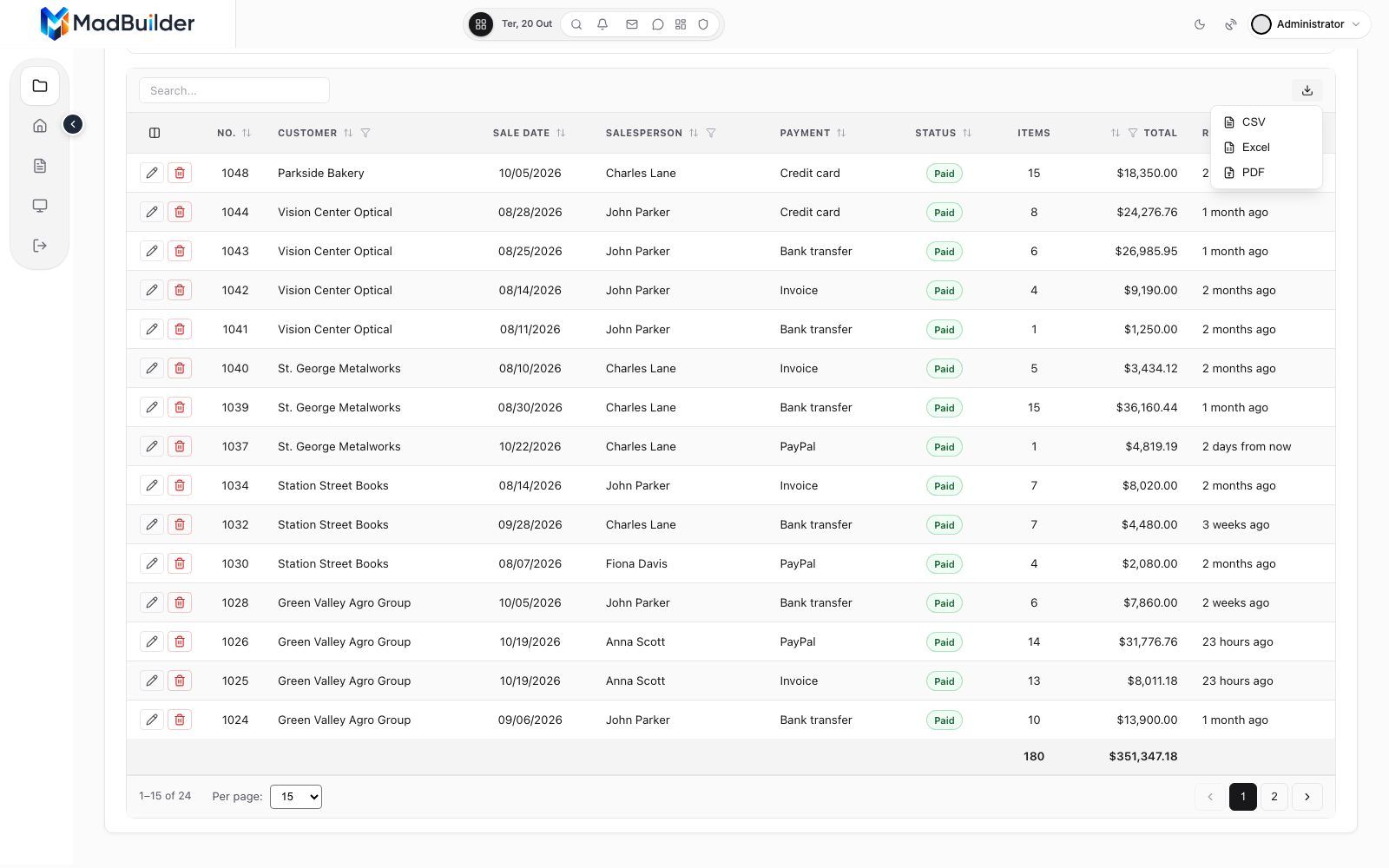Screen dimensions: 1389x868
Task: Delete sale 1044 Vision Center Optical
Action: (x=180, y=212)
